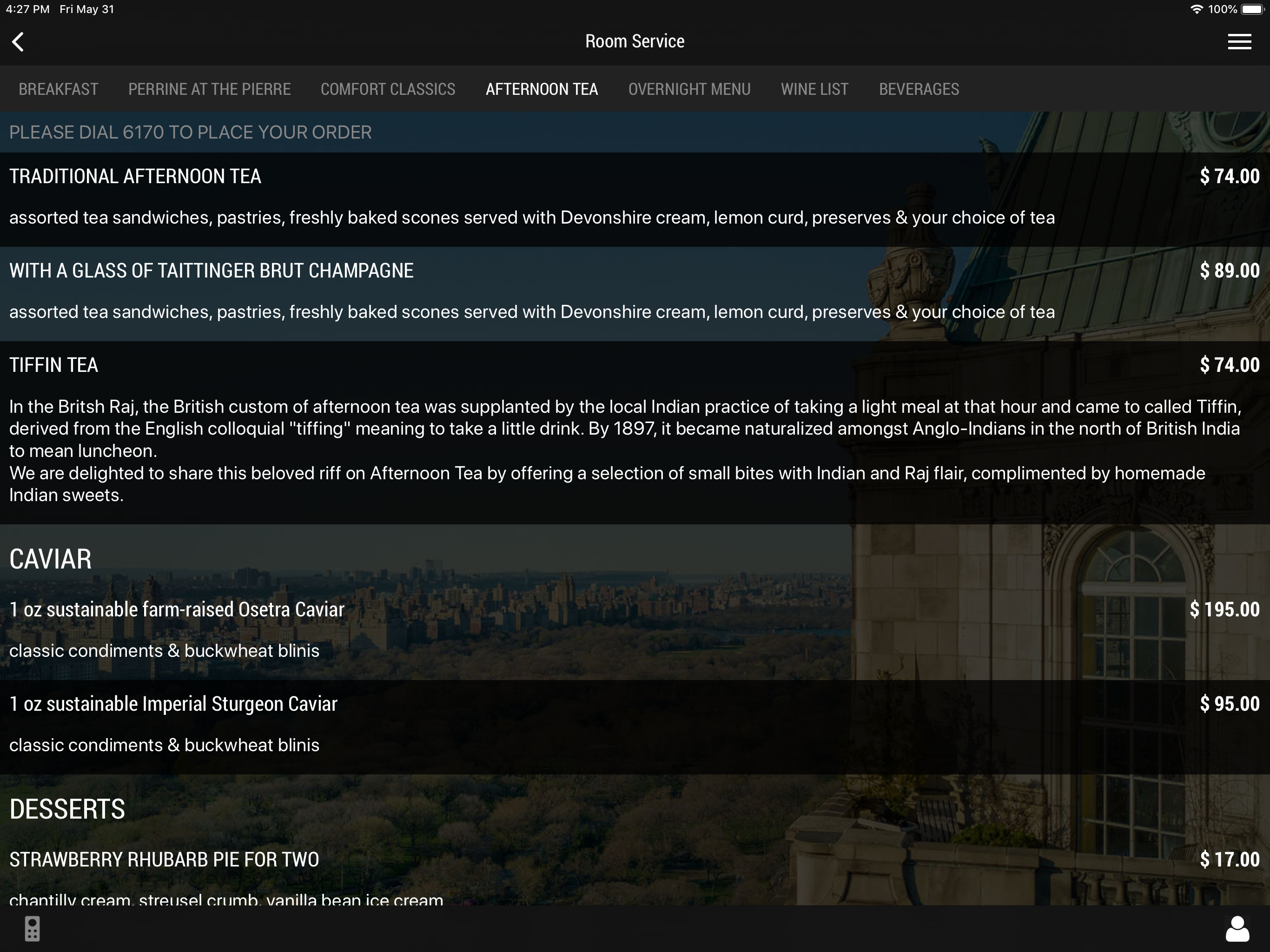Tap the $ 195.00 Osetra Caviar price
1270x952 pixels.
point(1224,609)
